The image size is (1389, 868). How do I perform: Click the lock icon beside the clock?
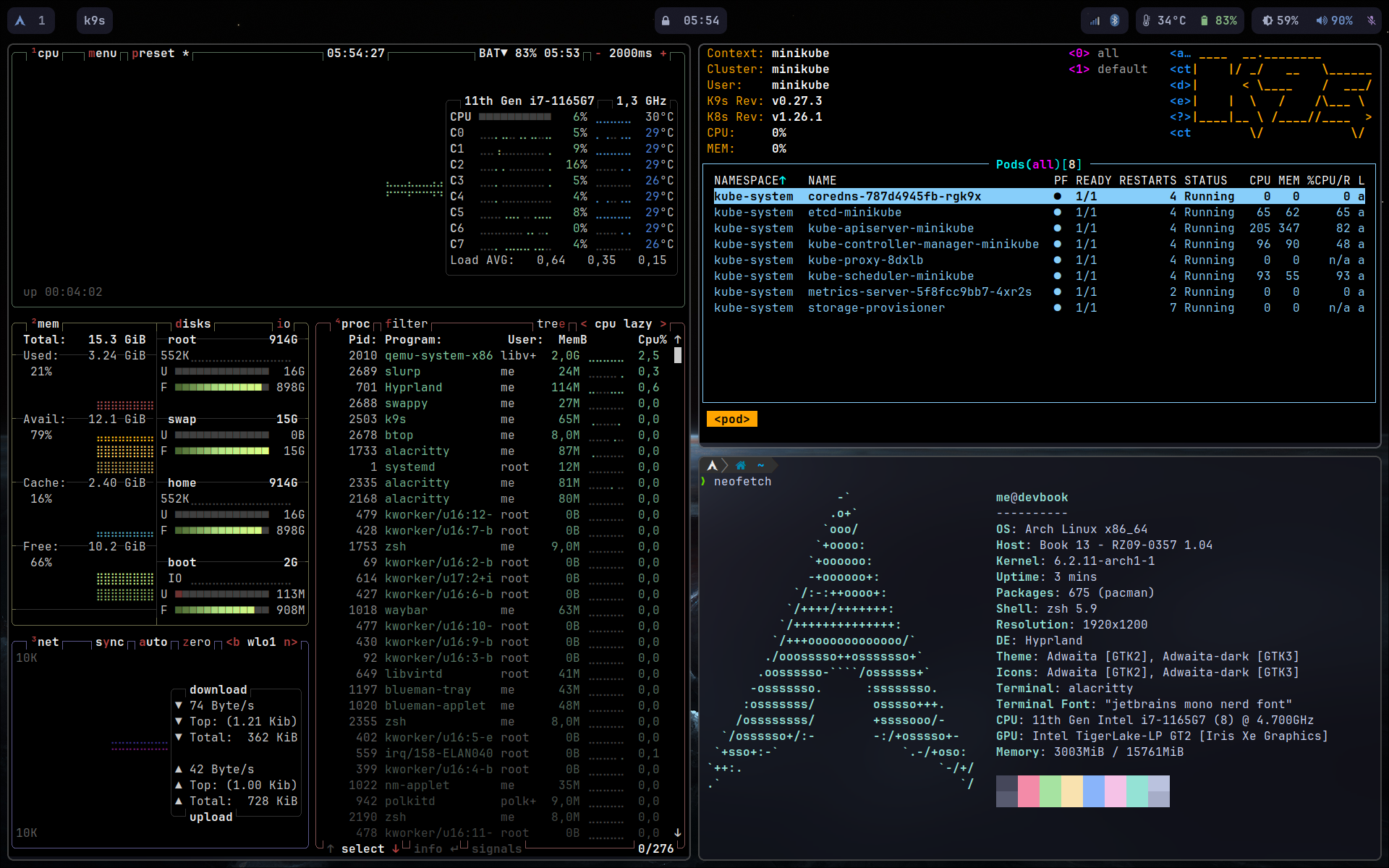pos(666,21)
